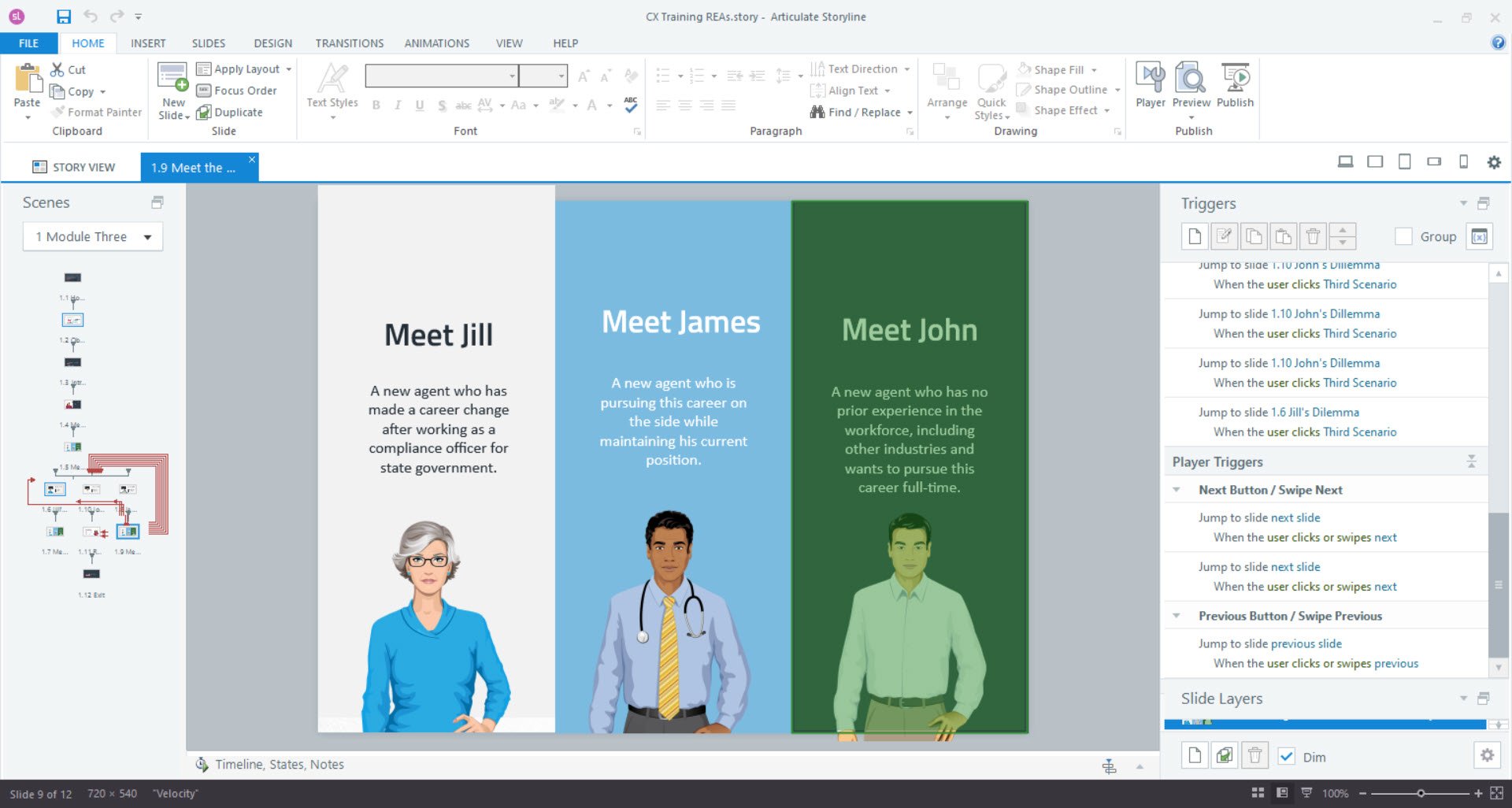Switch to desktop preview mode icon

1345,162
